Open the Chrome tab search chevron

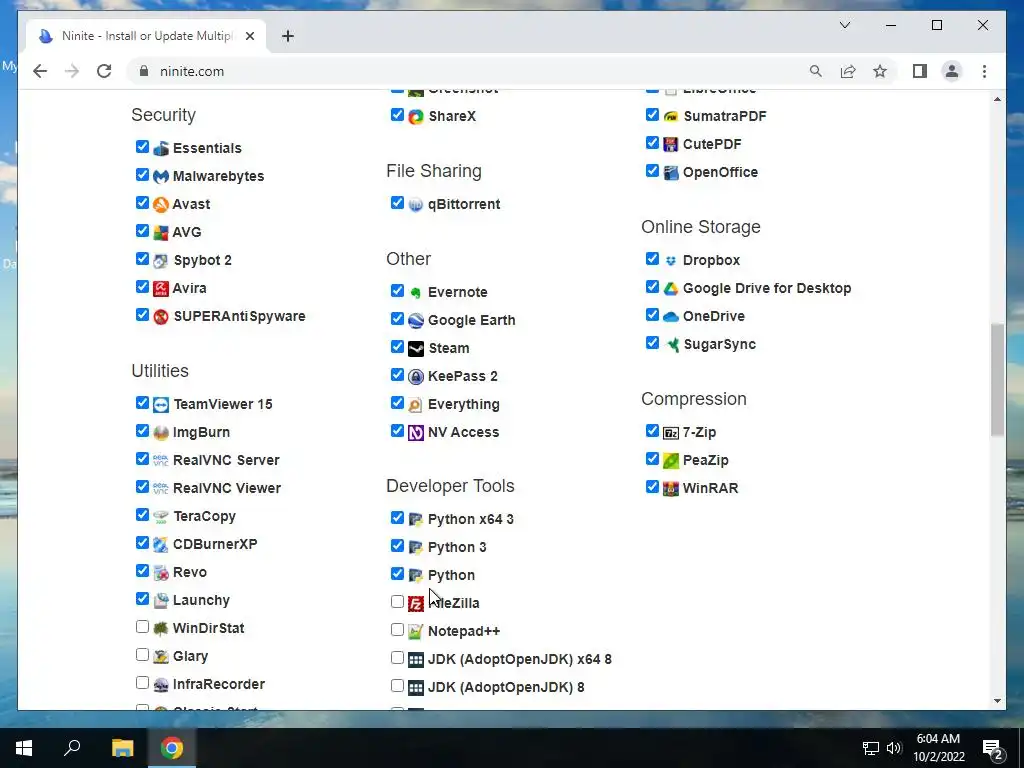click(x=844, y=25)
